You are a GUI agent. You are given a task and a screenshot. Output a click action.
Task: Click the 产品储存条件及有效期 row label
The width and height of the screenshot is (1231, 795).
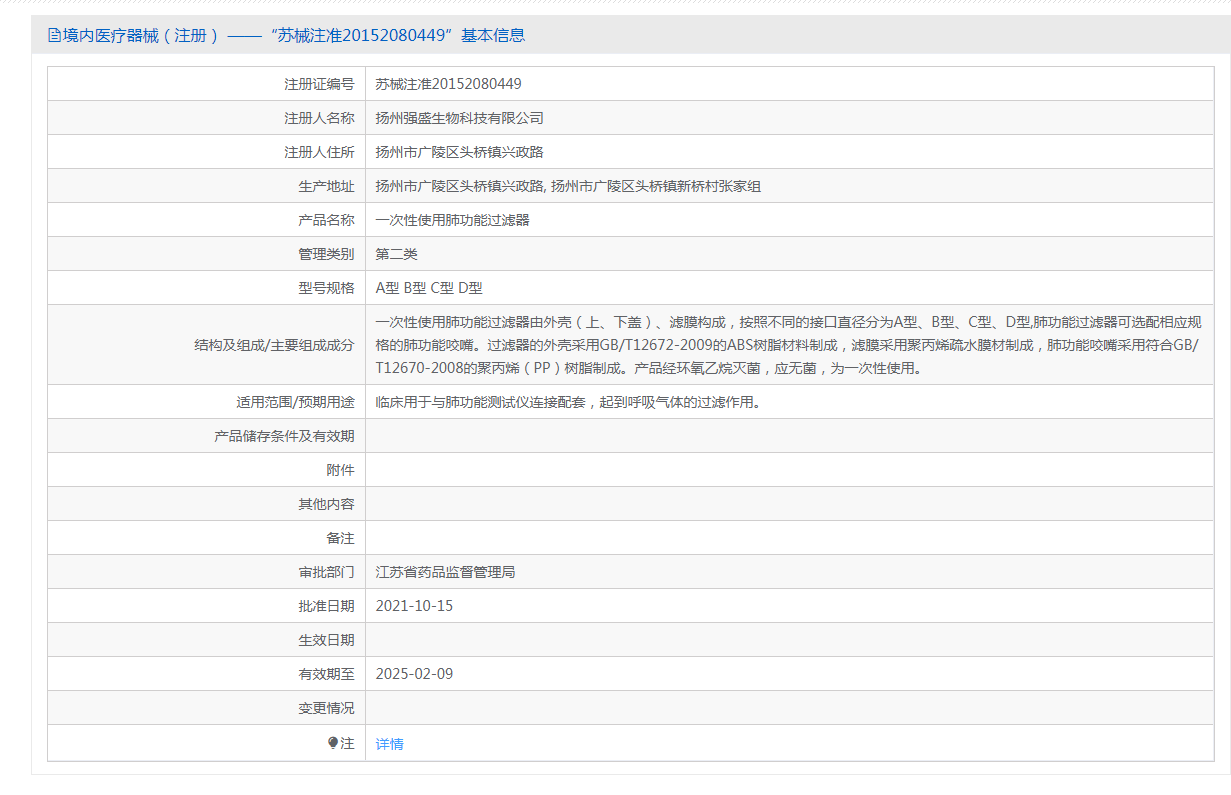click(x=284, y=436)
